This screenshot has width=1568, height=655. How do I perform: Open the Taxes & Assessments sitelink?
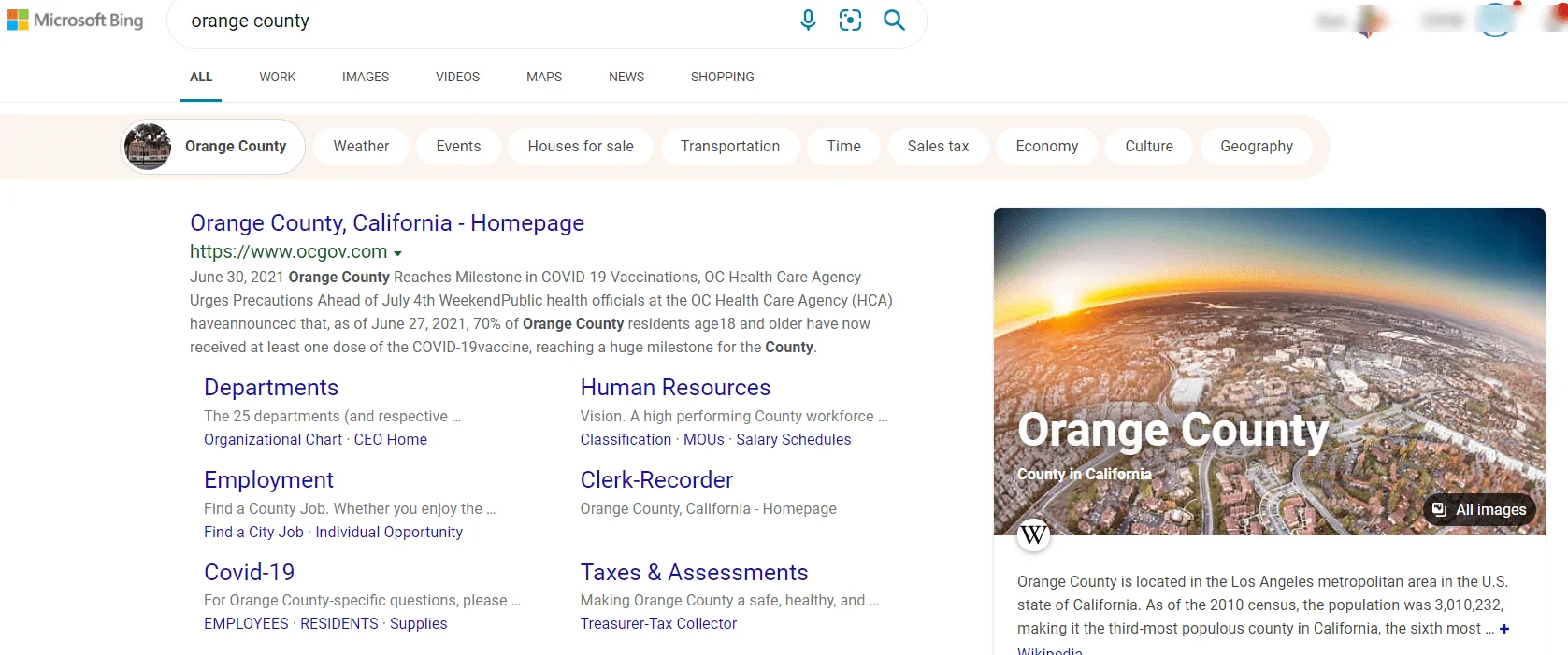click(x=694, y=573)
